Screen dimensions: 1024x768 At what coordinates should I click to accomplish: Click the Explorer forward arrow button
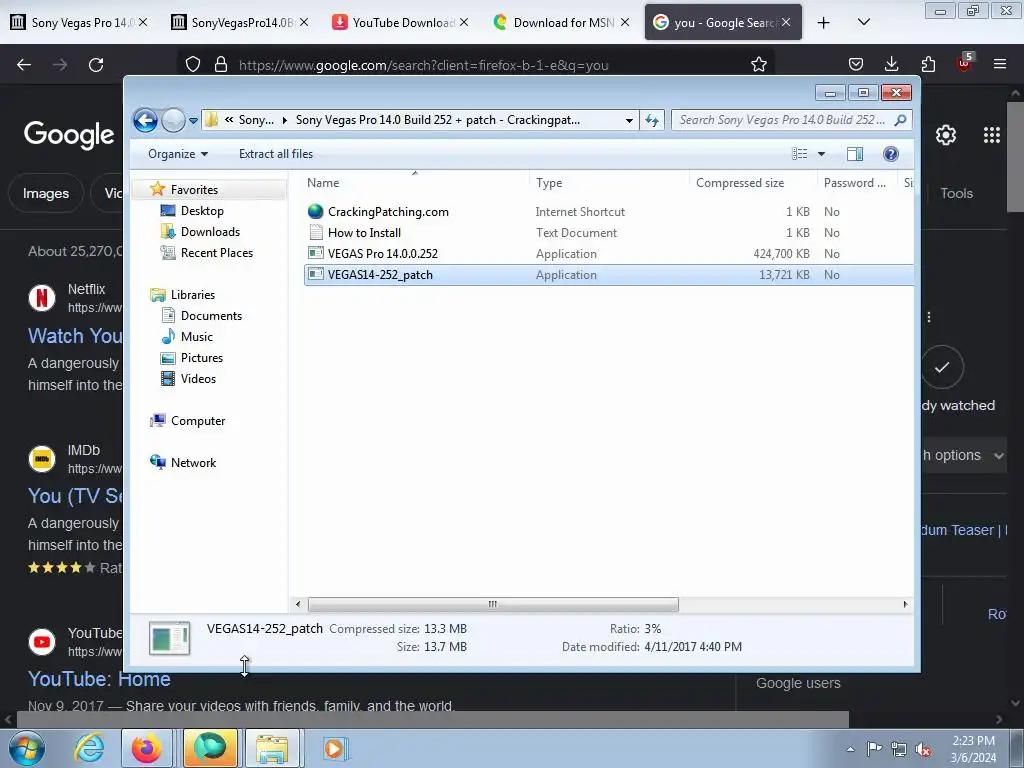click(173, 120)
